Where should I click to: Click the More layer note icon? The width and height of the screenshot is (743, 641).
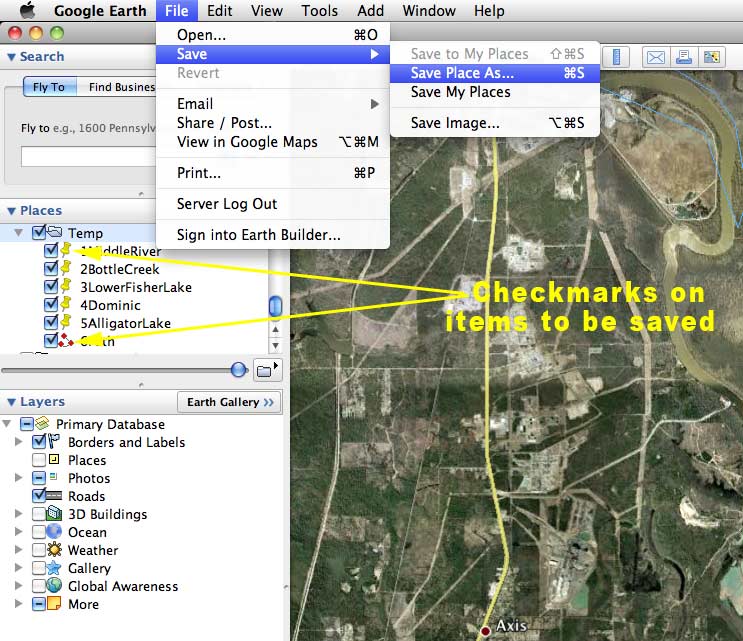click(x=54, y=603)
